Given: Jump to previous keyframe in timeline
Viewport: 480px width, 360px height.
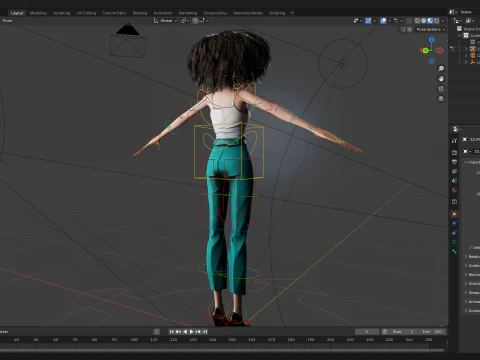Looking at the screenshot, I should click(x=178, y=332).
